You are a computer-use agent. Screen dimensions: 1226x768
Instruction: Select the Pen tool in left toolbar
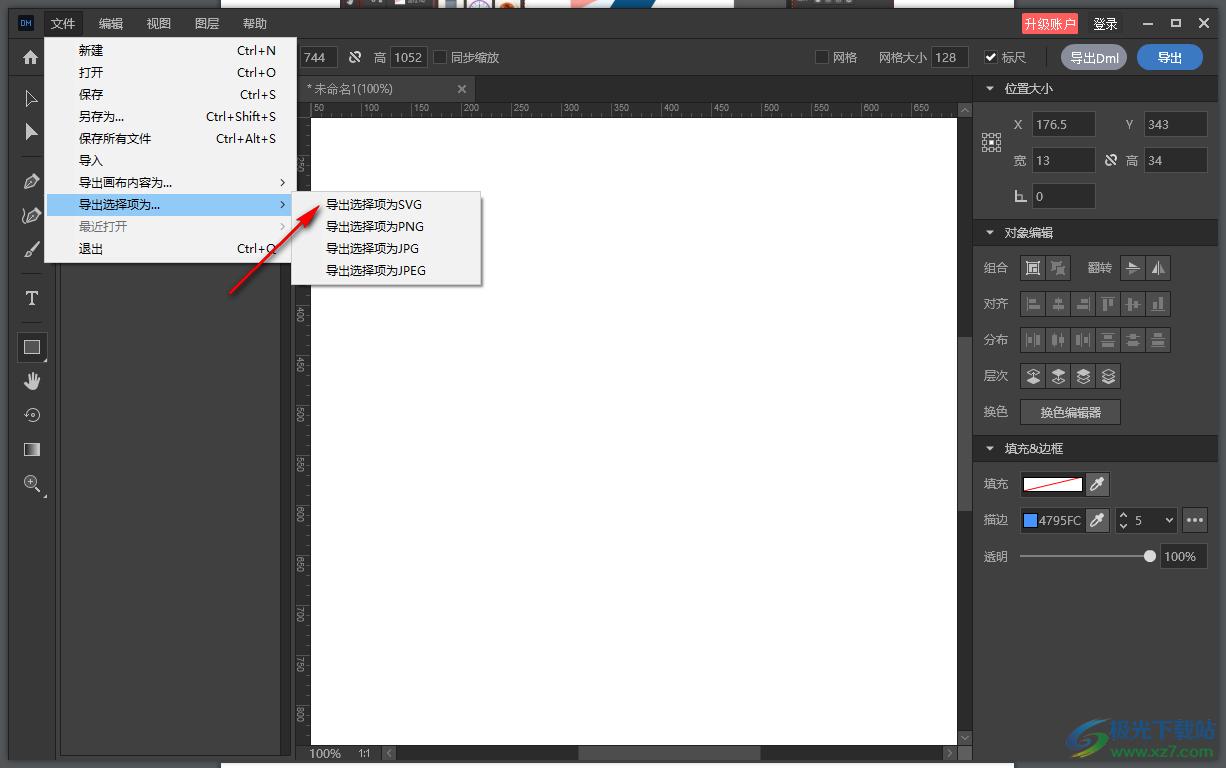pos(31,182)
